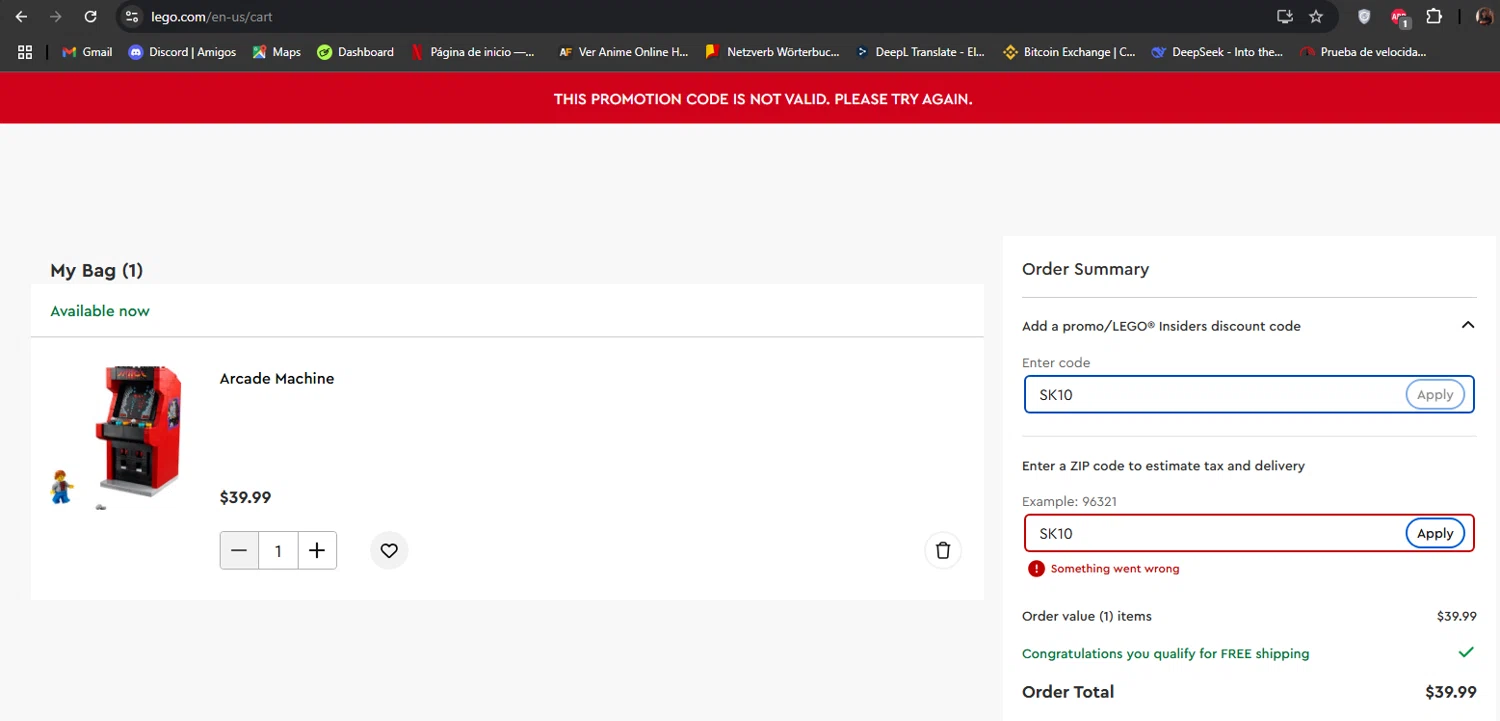
Task: Click the install app icon in address bar
Action: [x=1285, y=17]
